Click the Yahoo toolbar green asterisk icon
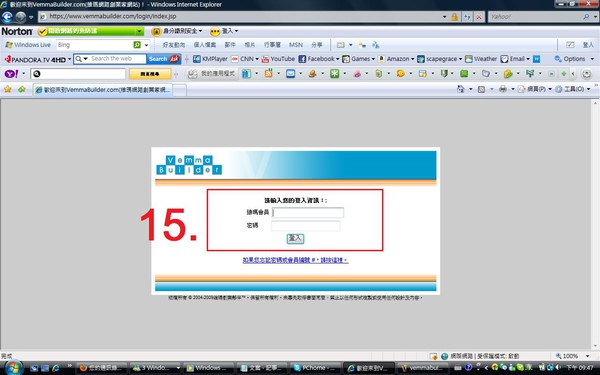This screenshot has height=375, width=600. coord(334,73)
